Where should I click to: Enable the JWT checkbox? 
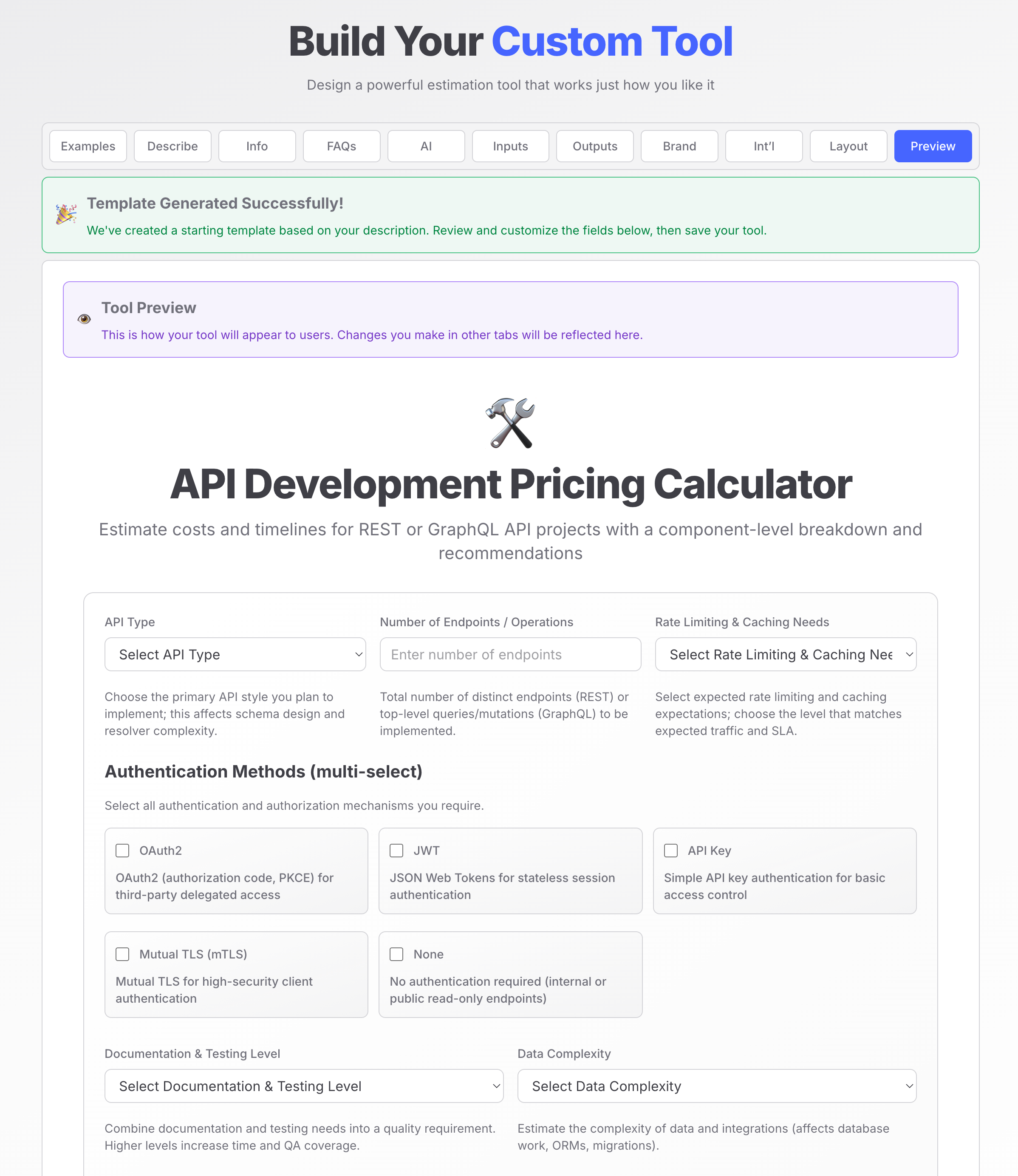click(x=396, y=851)
